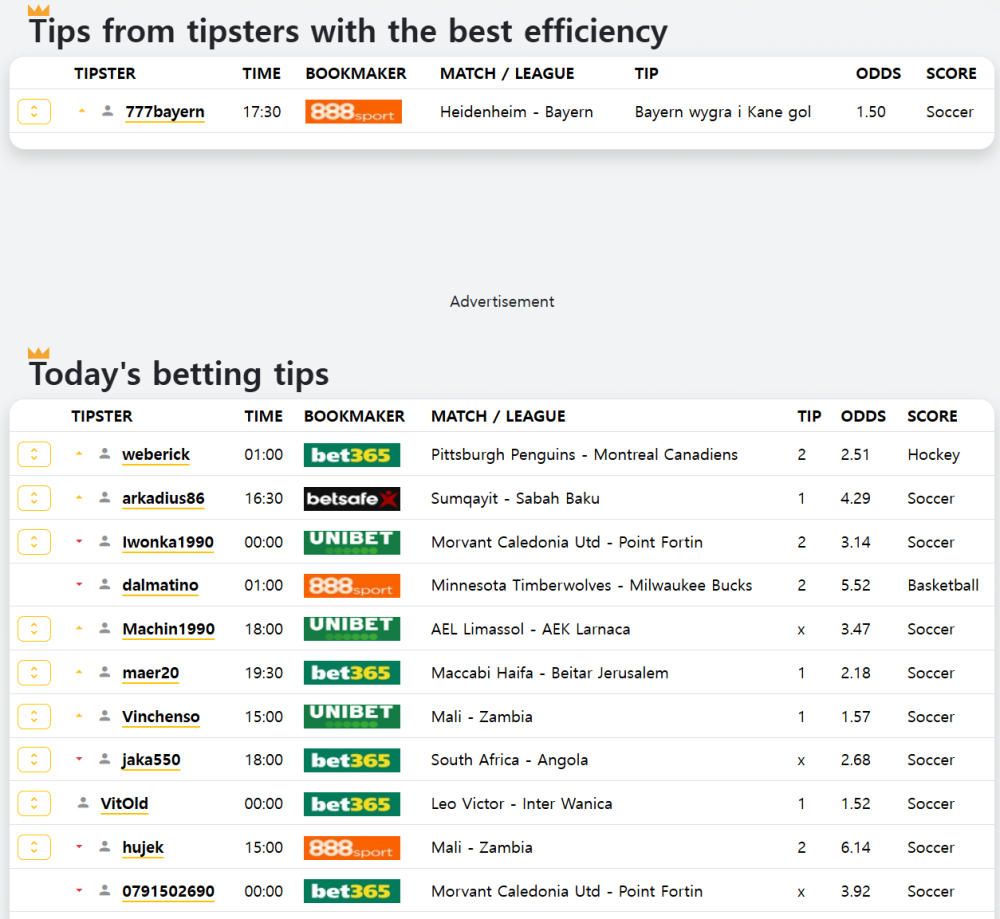Click the Unibet logo in Iwonka1990 row
The image size is (1000, 919).
[352, 542]
